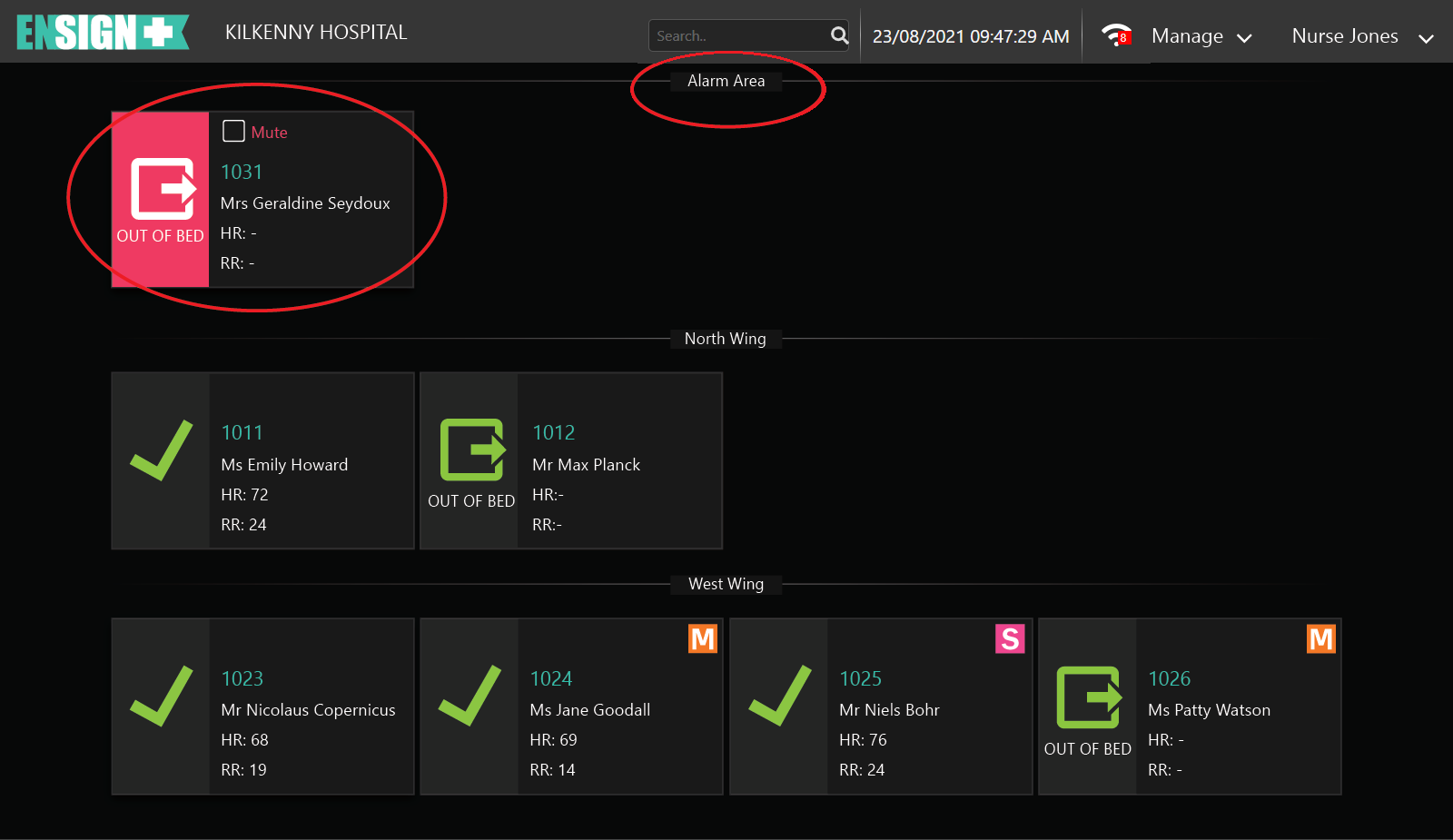Select the West Wing section label

coord(726,584)
